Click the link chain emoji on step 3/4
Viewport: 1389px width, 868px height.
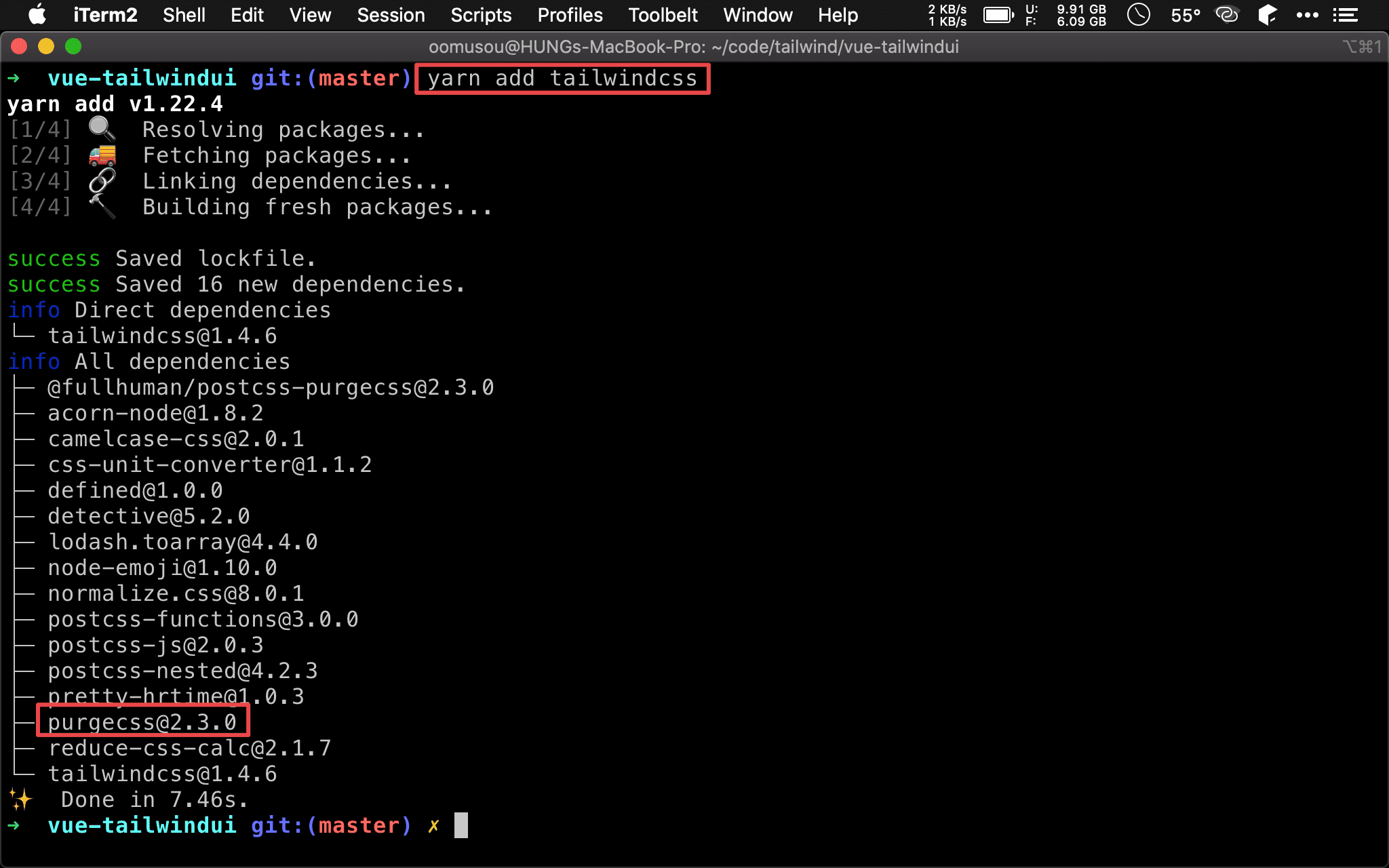pyautogui.click(x=102, y=181)
